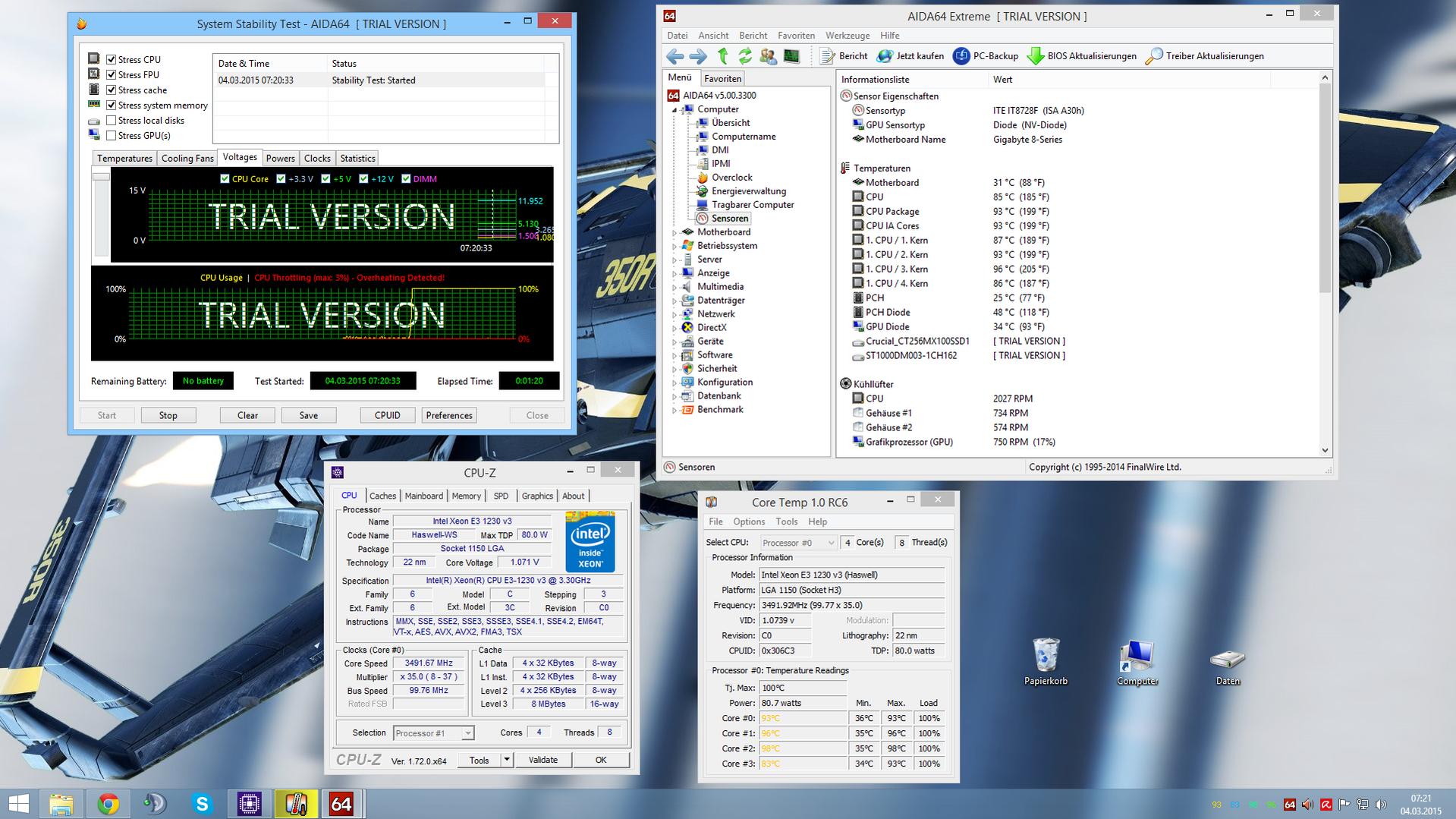
Task: Open the Options menu in Core Temp
Action: coord(749,521)
